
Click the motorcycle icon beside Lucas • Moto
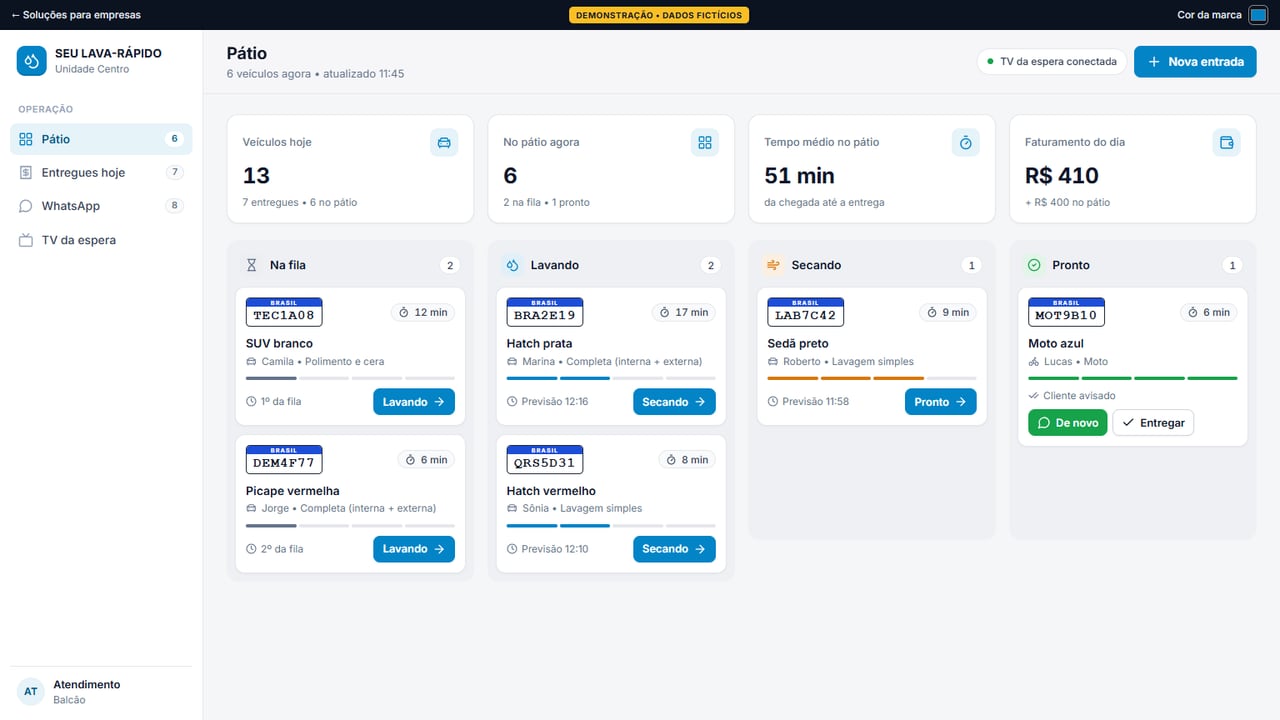(1034, 362)
